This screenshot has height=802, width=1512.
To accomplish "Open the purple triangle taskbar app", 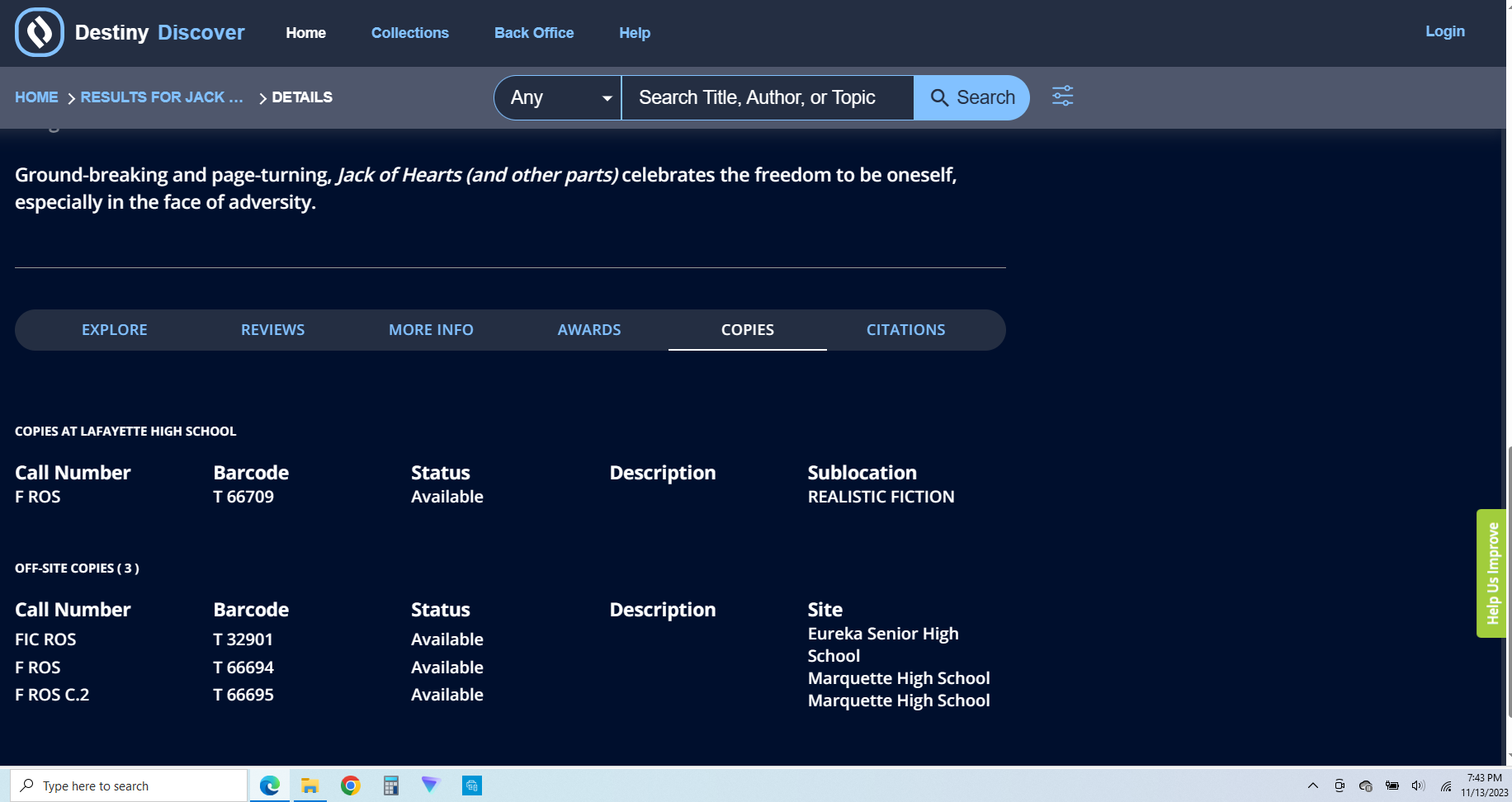I will coord(431,785).
